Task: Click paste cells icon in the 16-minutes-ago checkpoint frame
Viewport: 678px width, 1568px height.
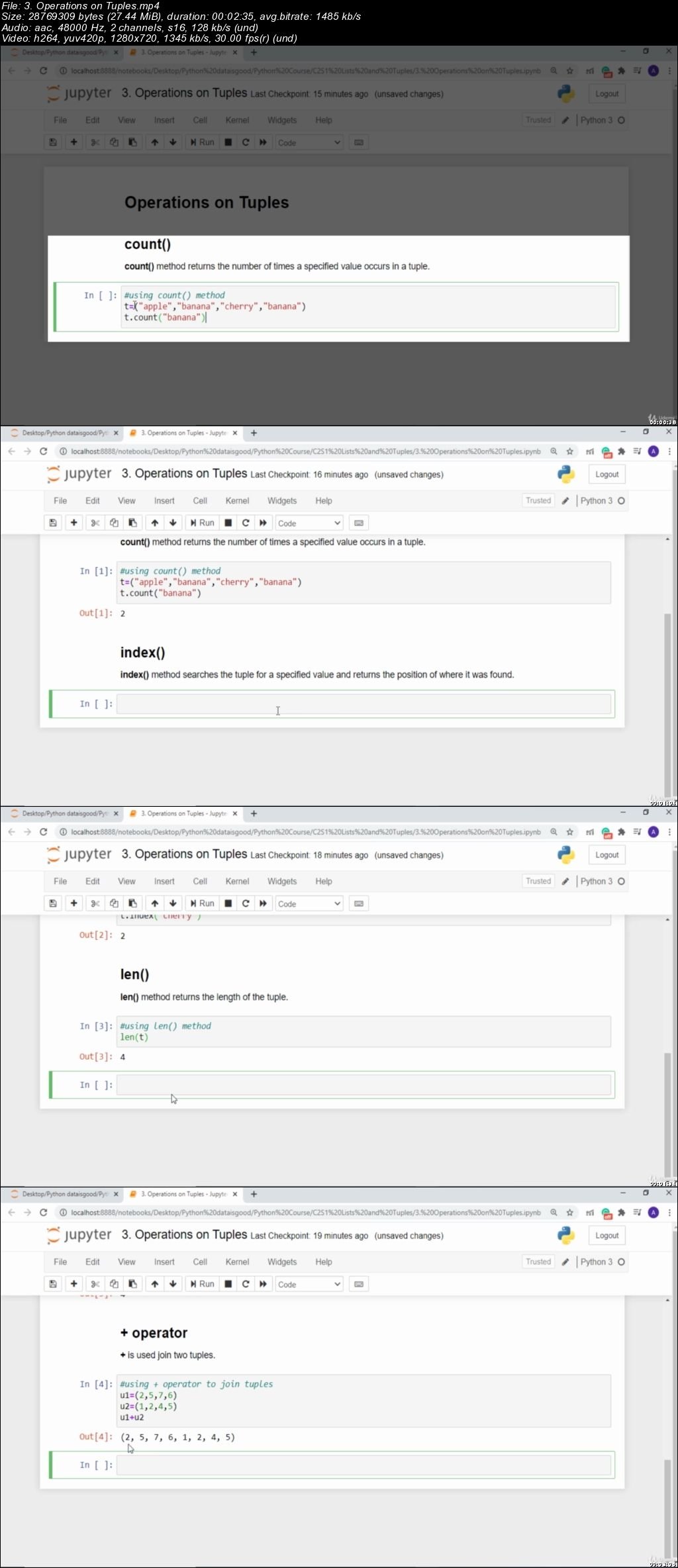Action: coord(132,523)
